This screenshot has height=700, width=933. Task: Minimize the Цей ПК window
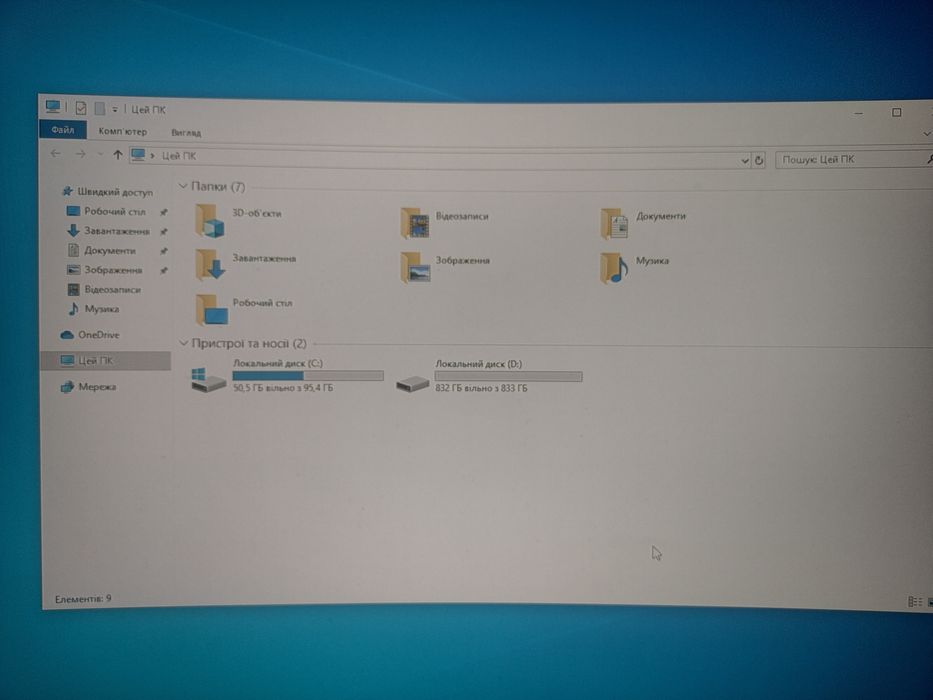click(858, 112)
